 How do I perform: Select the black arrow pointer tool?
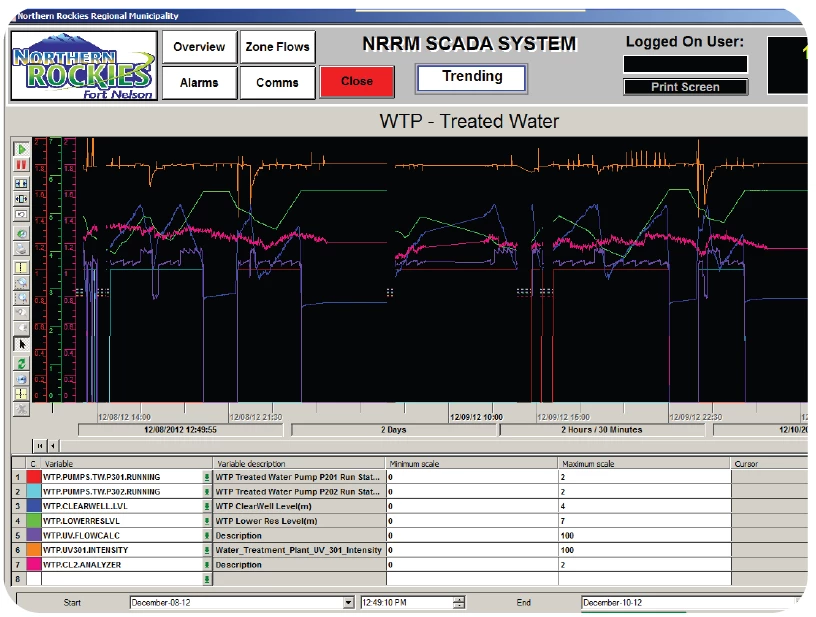pyautogui.click(x=22, y=344)
